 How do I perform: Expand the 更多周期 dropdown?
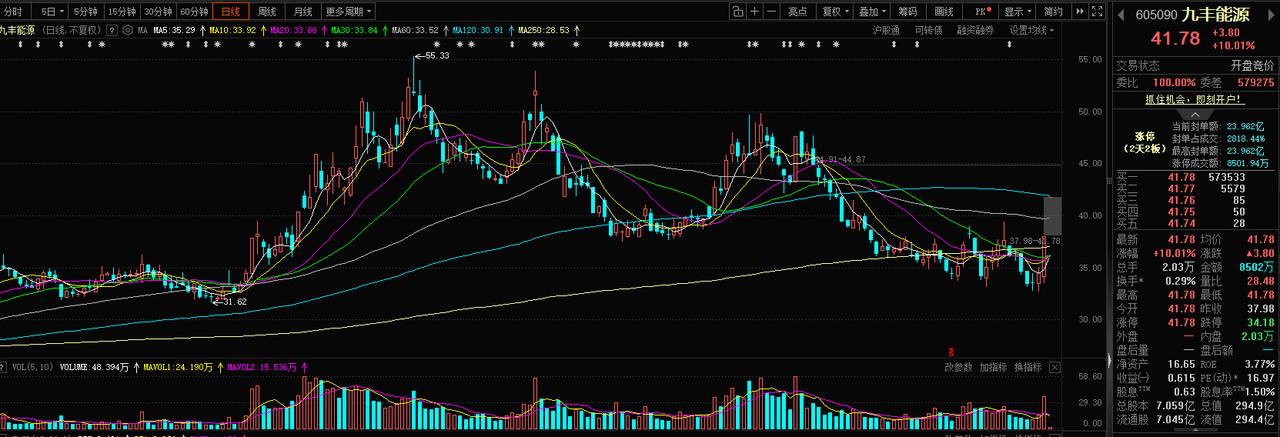[349, 11]
